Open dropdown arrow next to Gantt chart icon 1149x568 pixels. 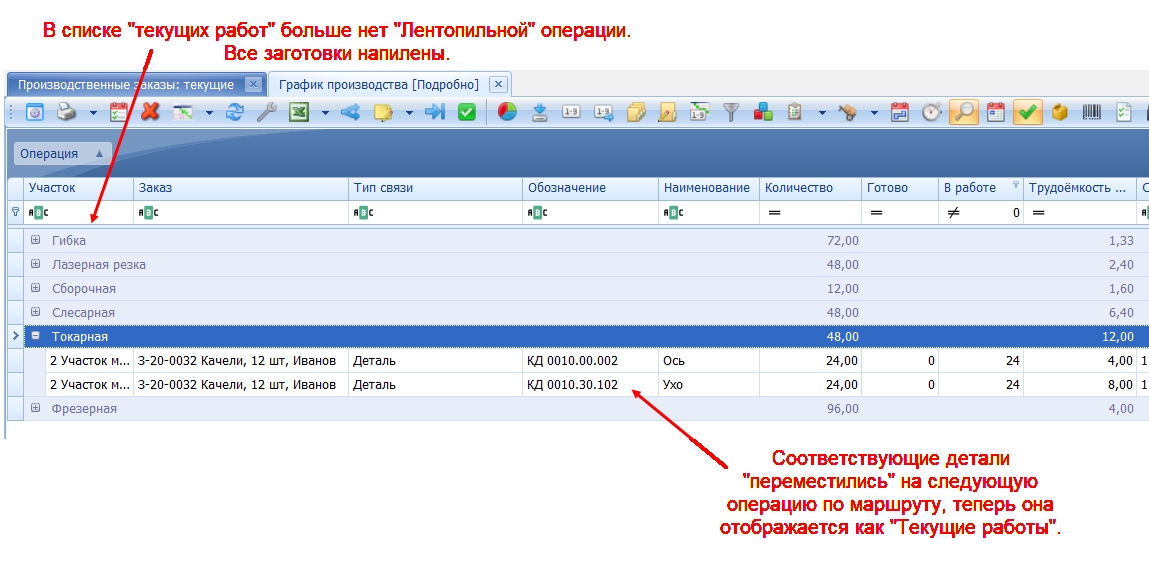[x=209, y=113]
